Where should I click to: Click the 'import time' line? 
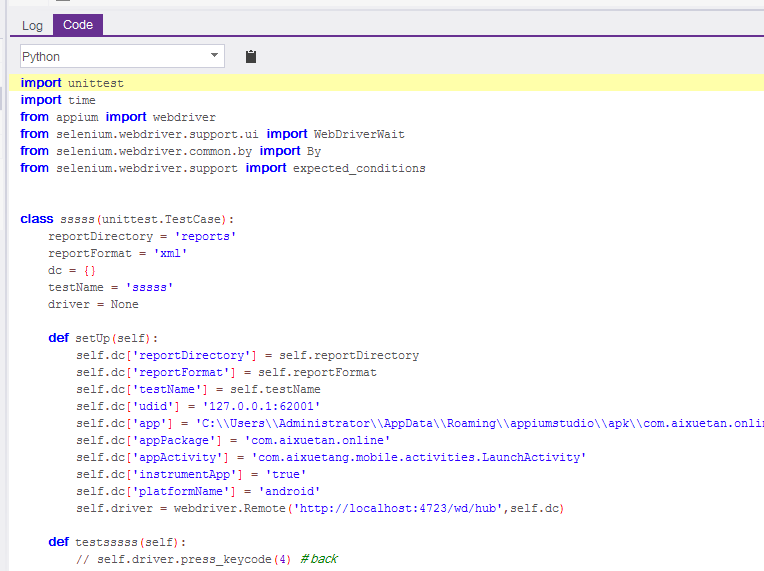tap(57, 100)
